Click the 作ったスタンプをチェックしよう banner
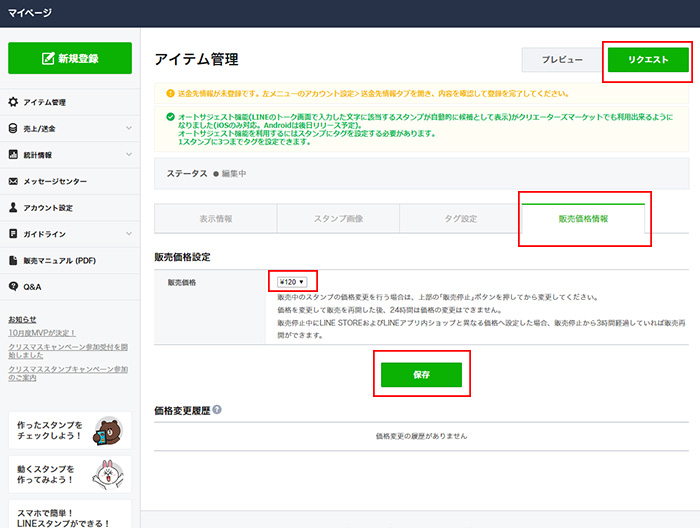The image size is (700, 528). tap(70, 432)
